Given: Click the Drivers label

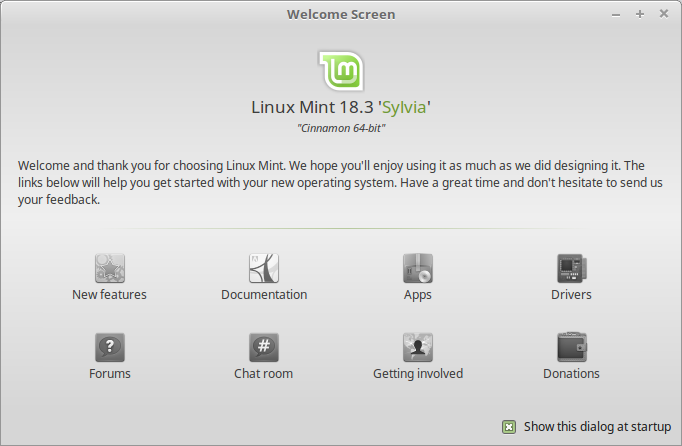Looking at the screenshot, I should click(x=571, y=295).
